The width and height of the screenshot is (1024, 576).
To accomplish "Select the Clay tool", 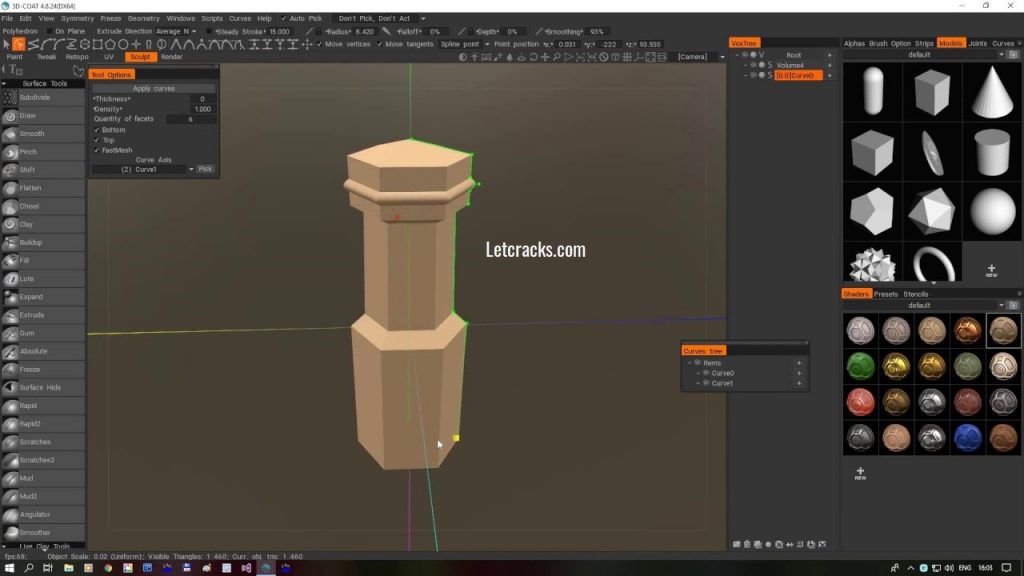I will 43,224.
